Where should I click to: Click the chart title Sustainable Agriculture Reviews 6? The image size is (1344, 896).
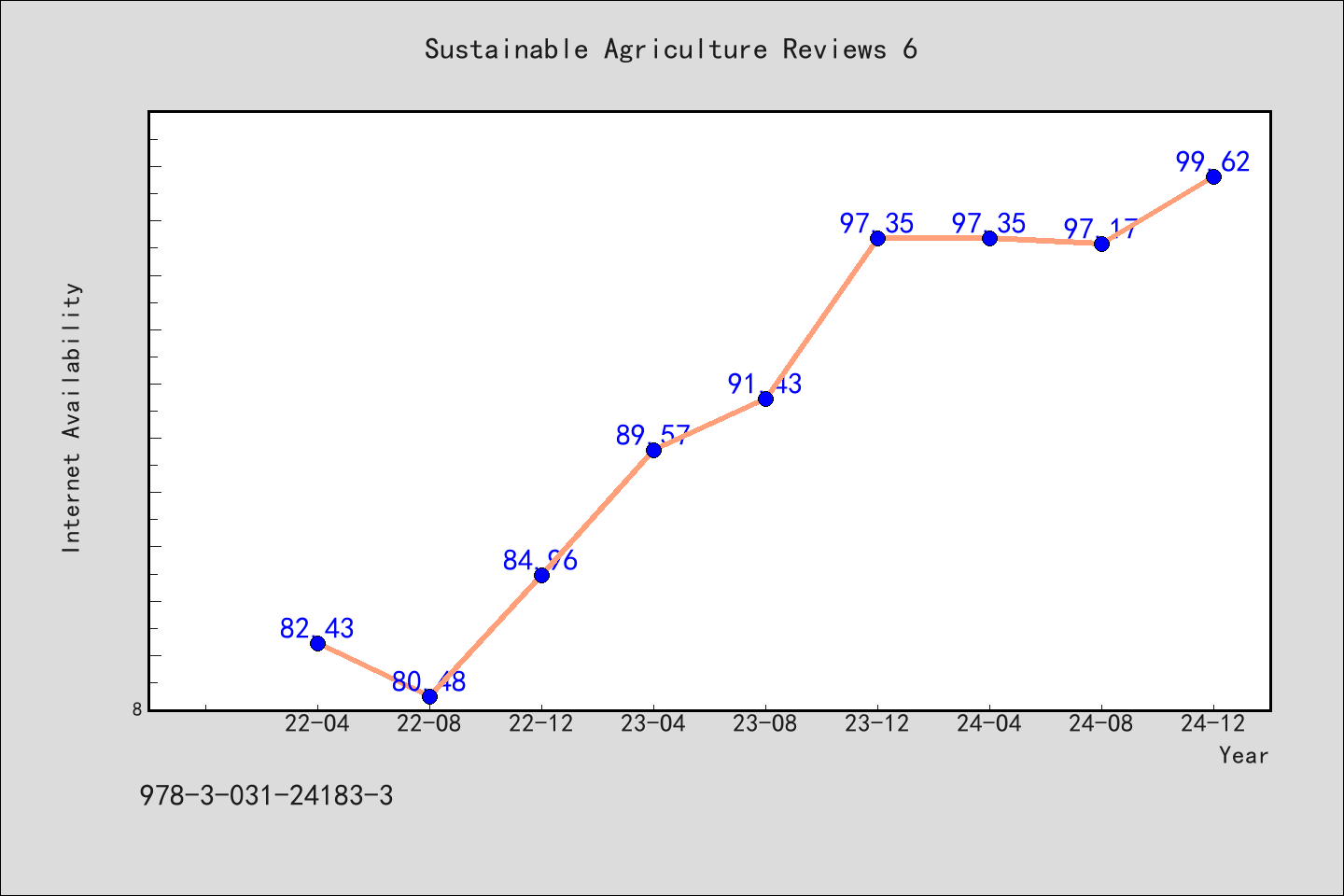pos(671,49)
